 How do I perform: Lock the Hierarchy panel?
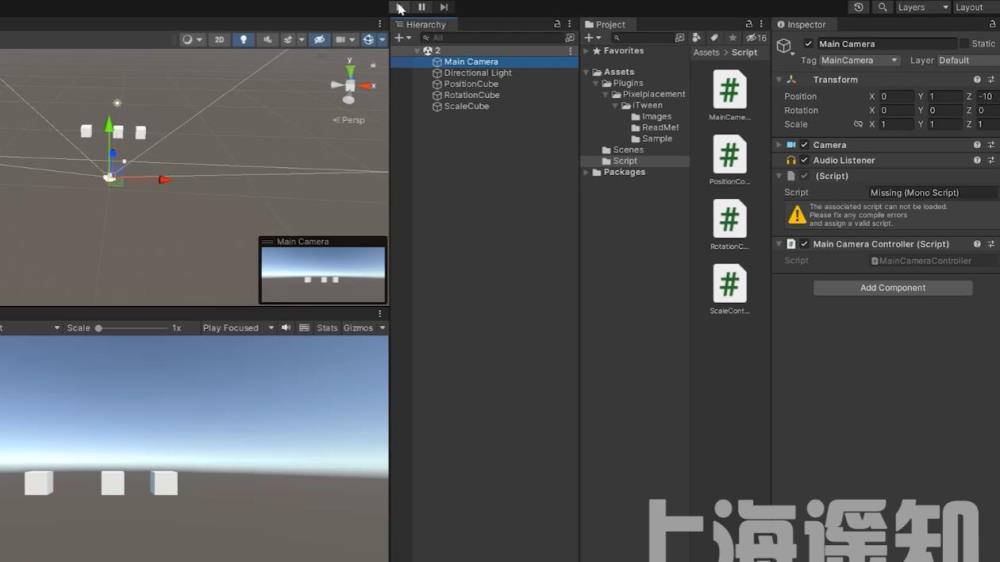click(x=557, y=24)
